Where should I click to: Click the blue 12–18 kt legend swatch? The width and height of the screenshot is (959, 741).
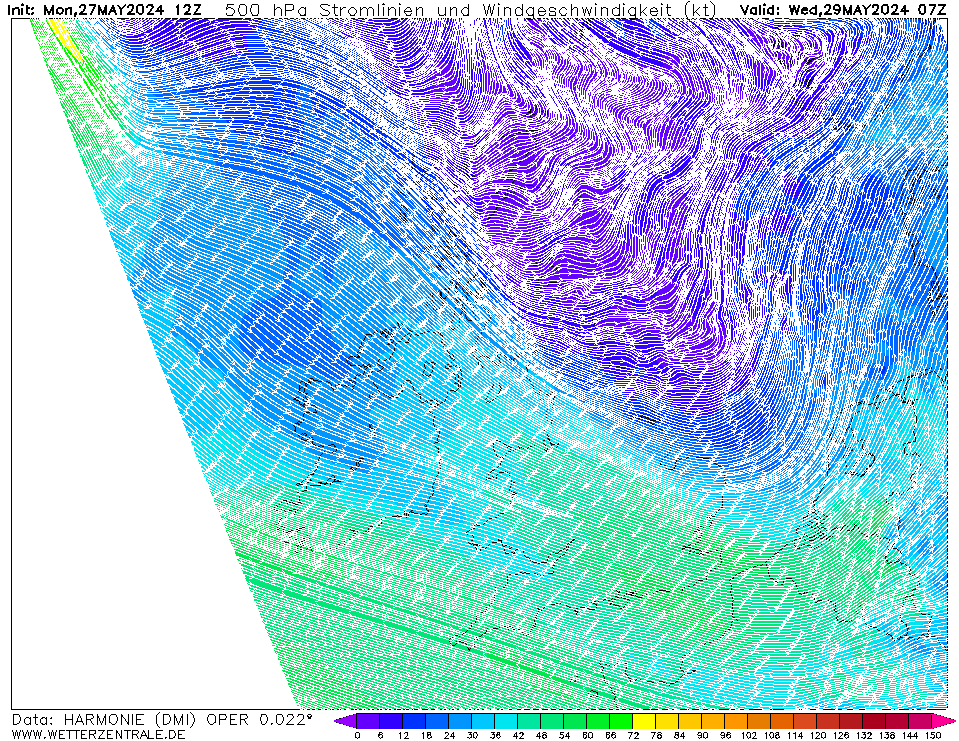(414, 721)
